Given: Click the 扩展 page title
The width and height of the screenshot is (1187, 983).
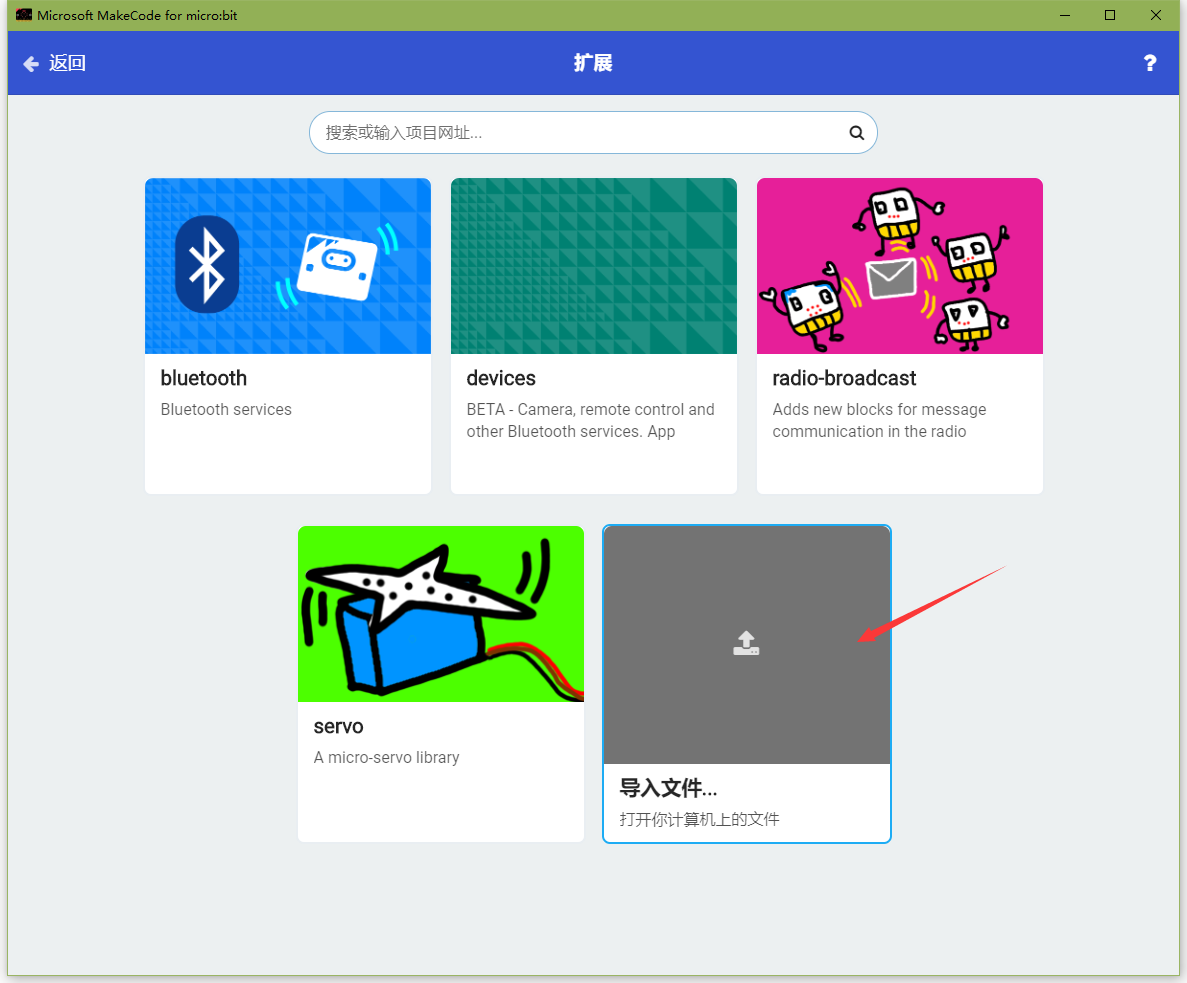Looking at the screenshot, I should (593, 63).
